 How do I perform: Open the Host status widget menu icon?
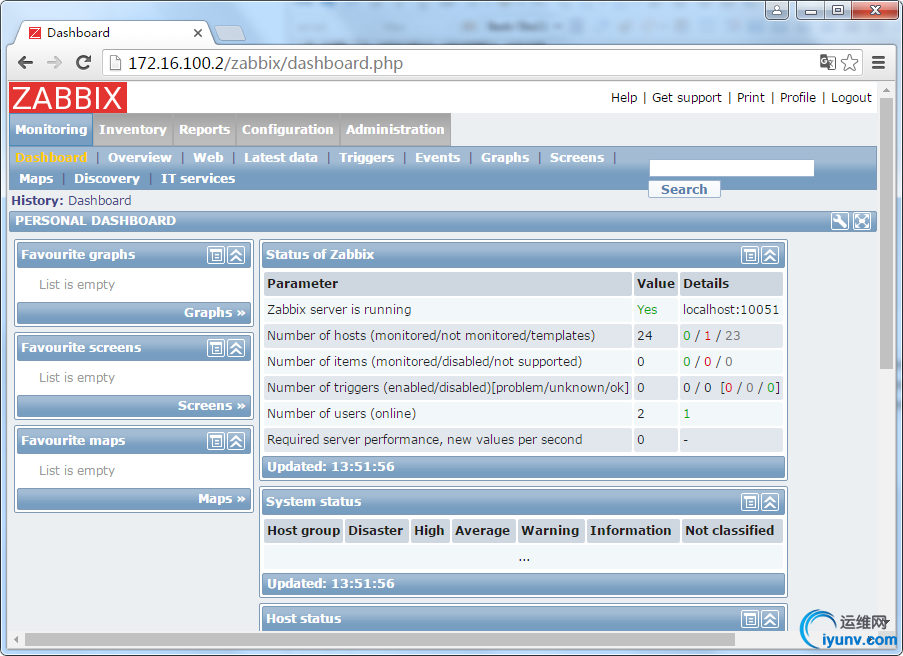750,619
